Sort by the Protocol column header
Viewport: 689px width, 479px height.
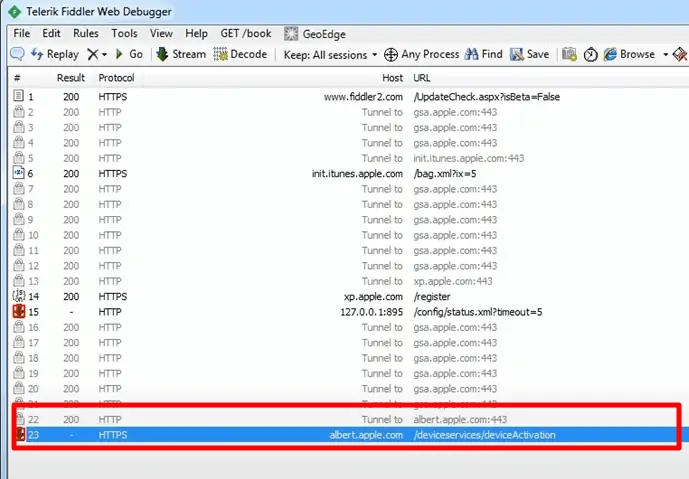click(116, 78)
